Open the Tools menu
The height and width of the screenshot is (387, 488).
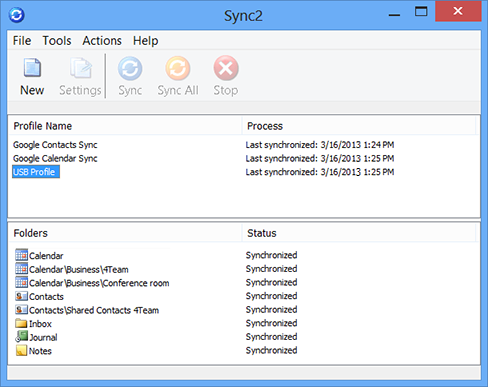[57, 41]
